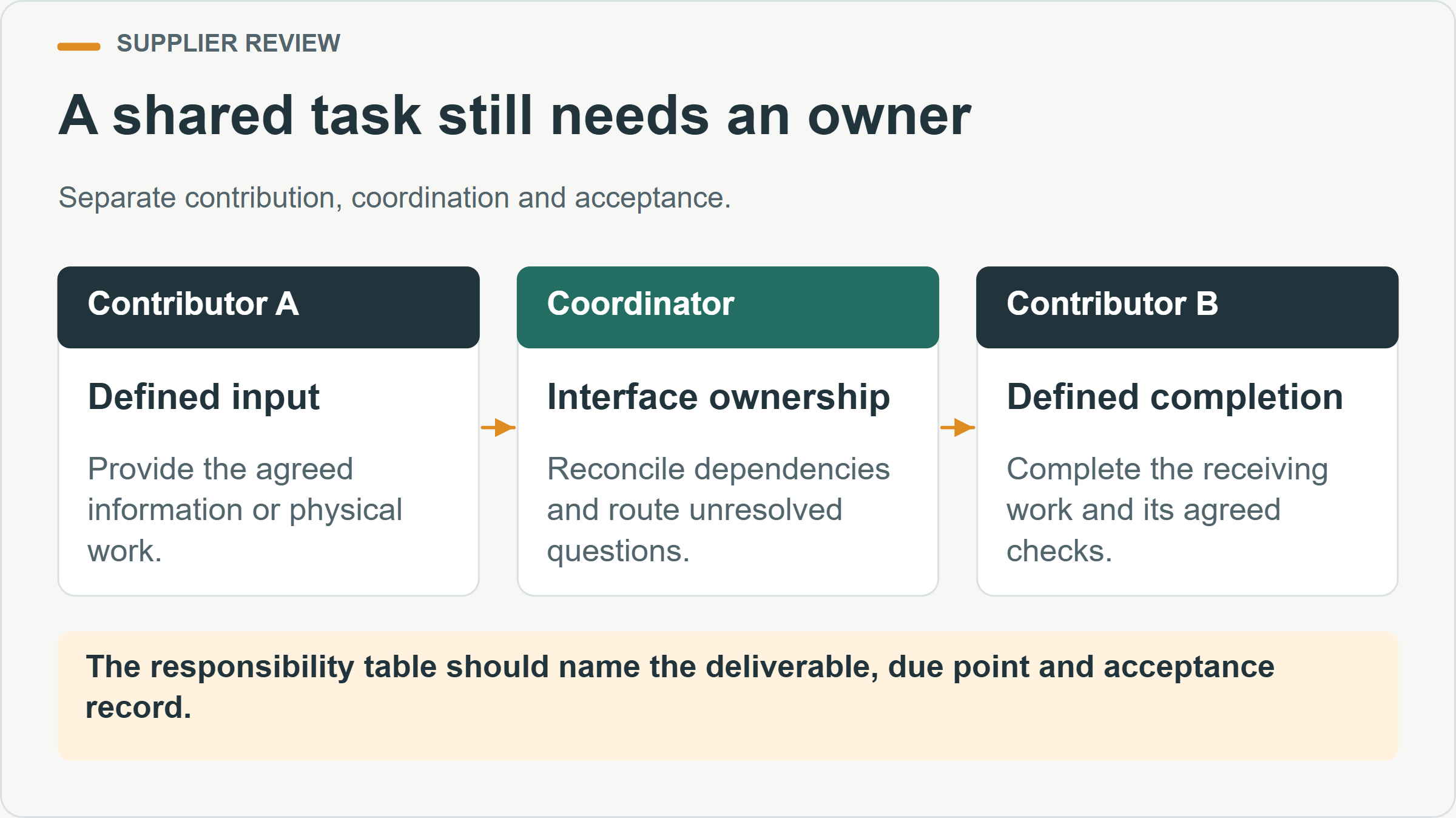Click the text 'Reconcile dependencies and route unresolved questions.'
1456x818 pixels.
tap(718, 510)
